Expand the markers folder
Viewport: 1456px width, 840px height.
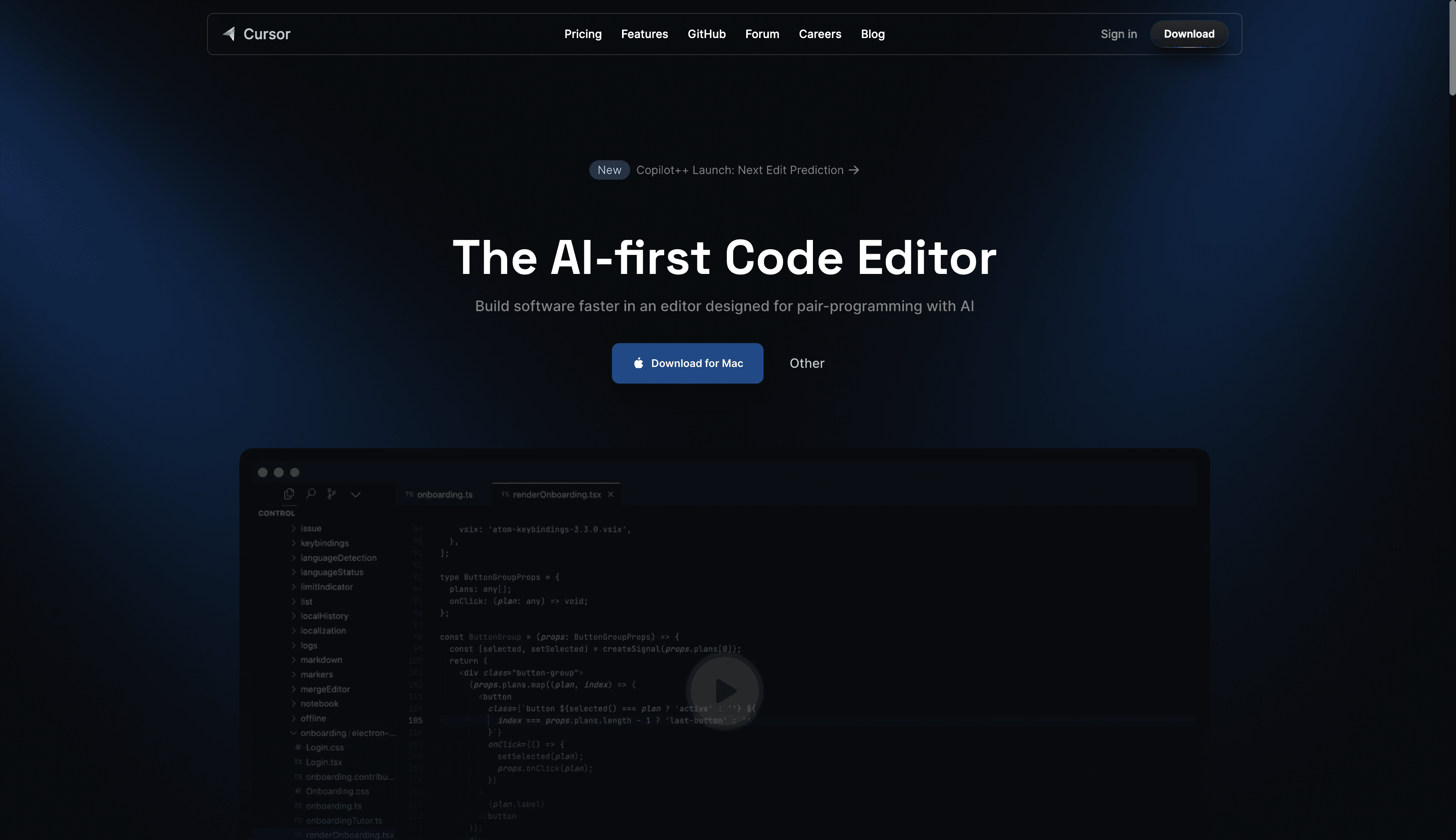tap(311, 675)
